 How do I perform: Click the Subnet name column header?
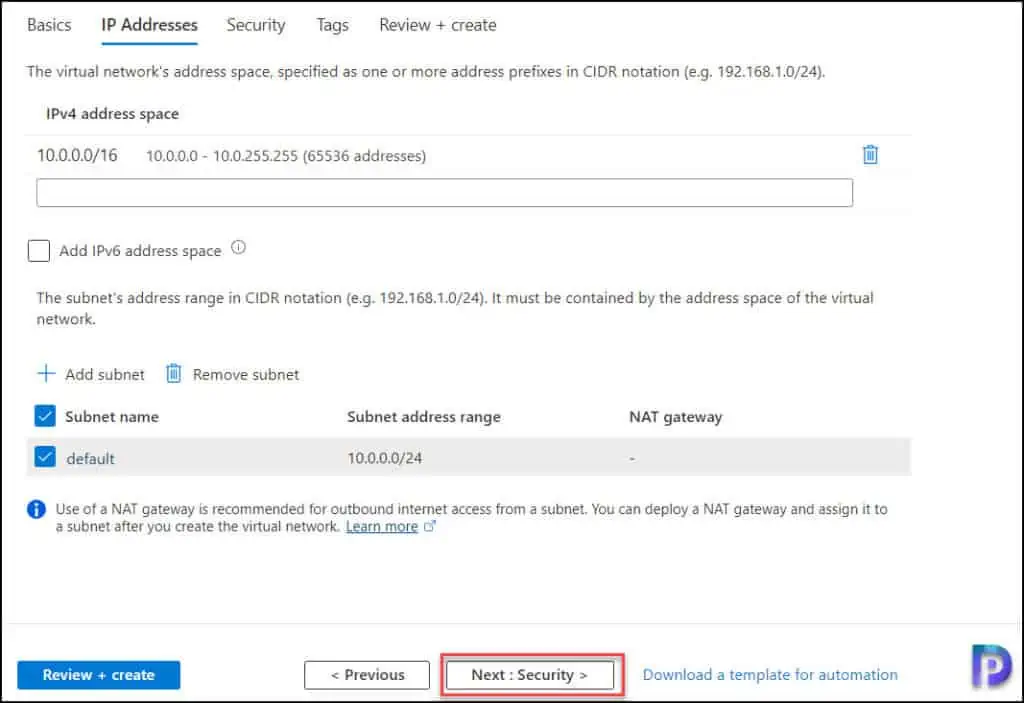pos(112,417)
